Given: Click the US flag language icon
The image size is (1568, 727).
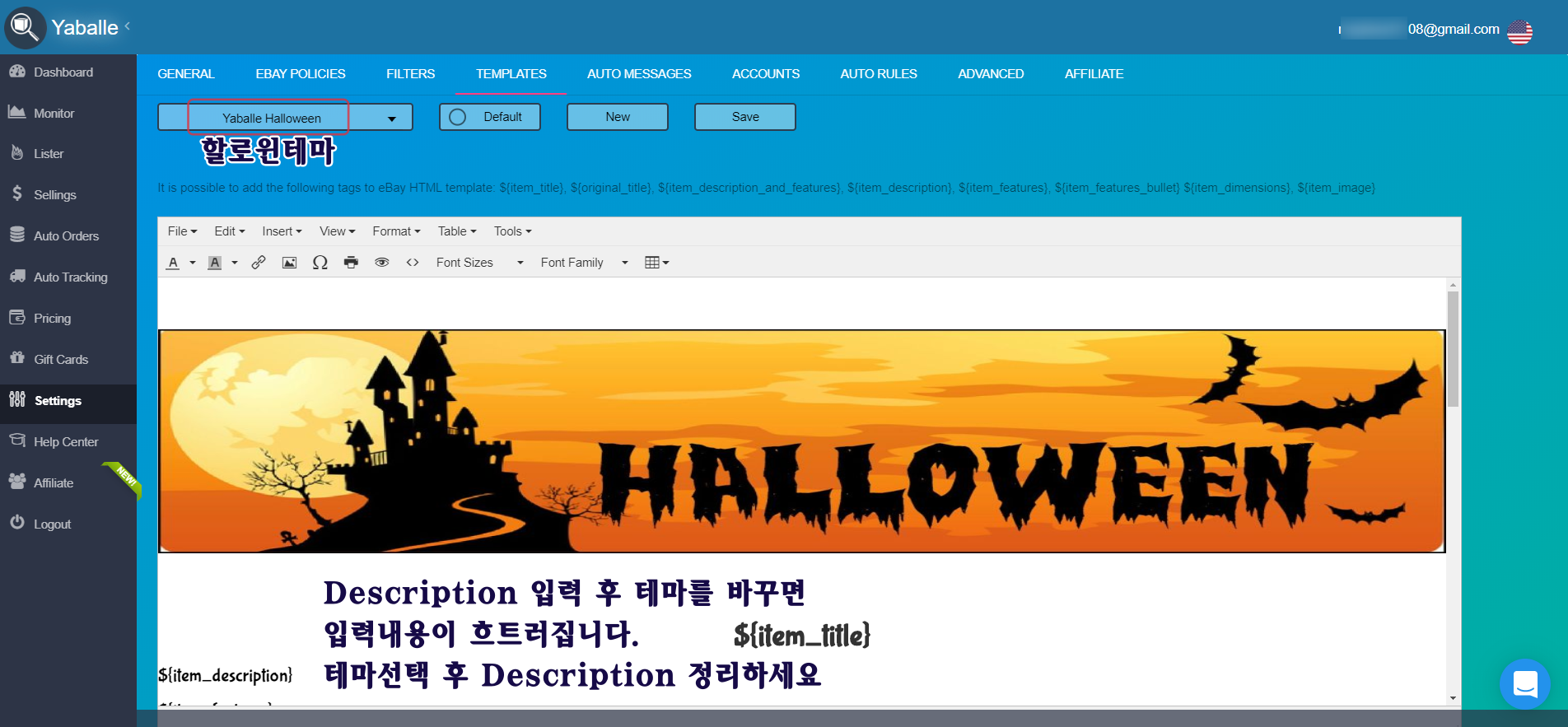Looking at the screenshot, I should coord(1519,32).
